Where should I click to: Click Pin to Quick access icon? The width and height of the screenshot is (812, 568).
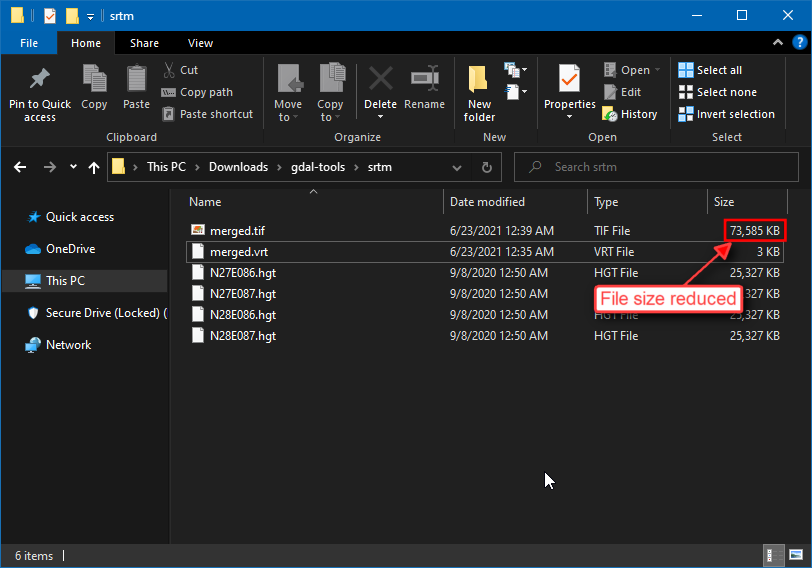40,80
